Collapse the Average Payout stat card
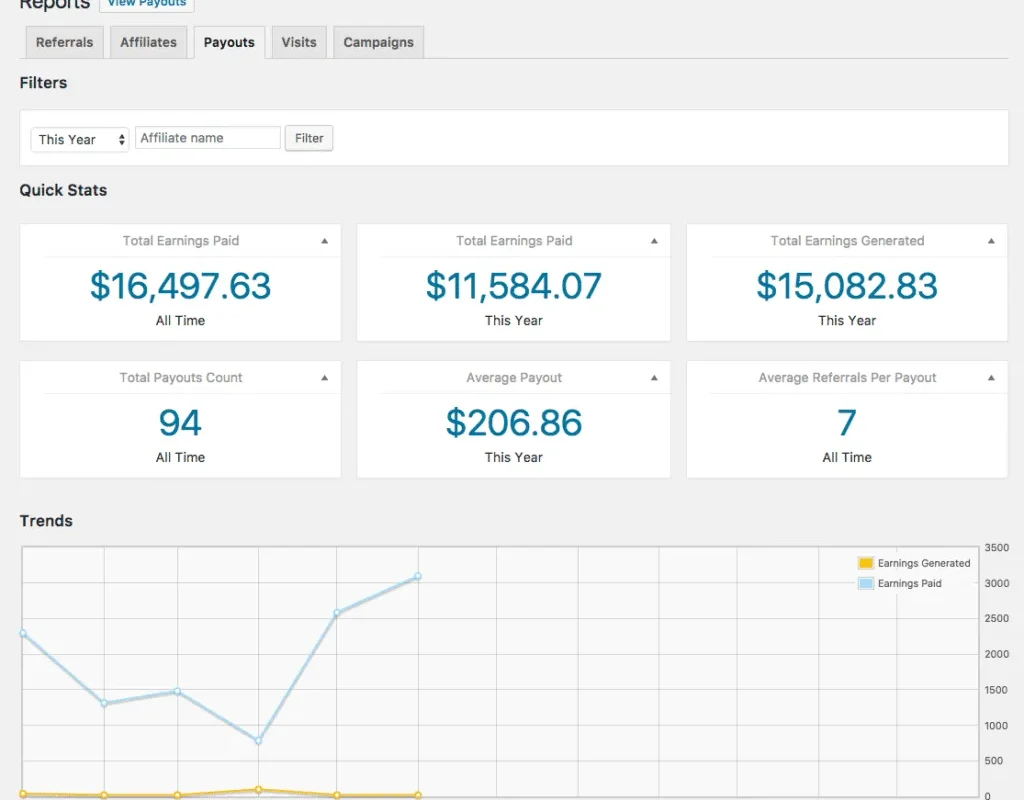 656,377
